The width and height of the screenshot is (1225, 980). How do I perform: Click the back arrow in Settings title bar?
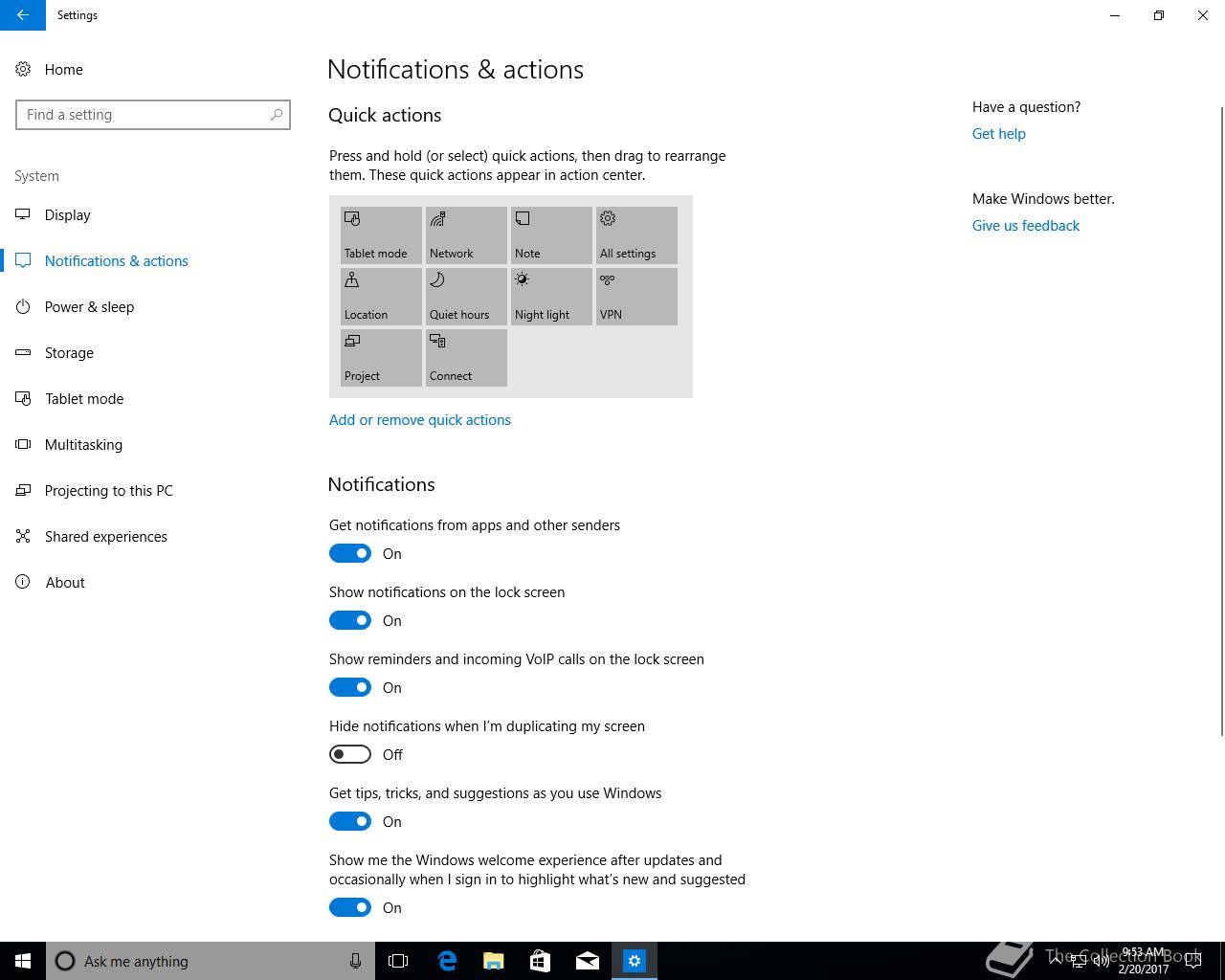[x=23, y=15]
